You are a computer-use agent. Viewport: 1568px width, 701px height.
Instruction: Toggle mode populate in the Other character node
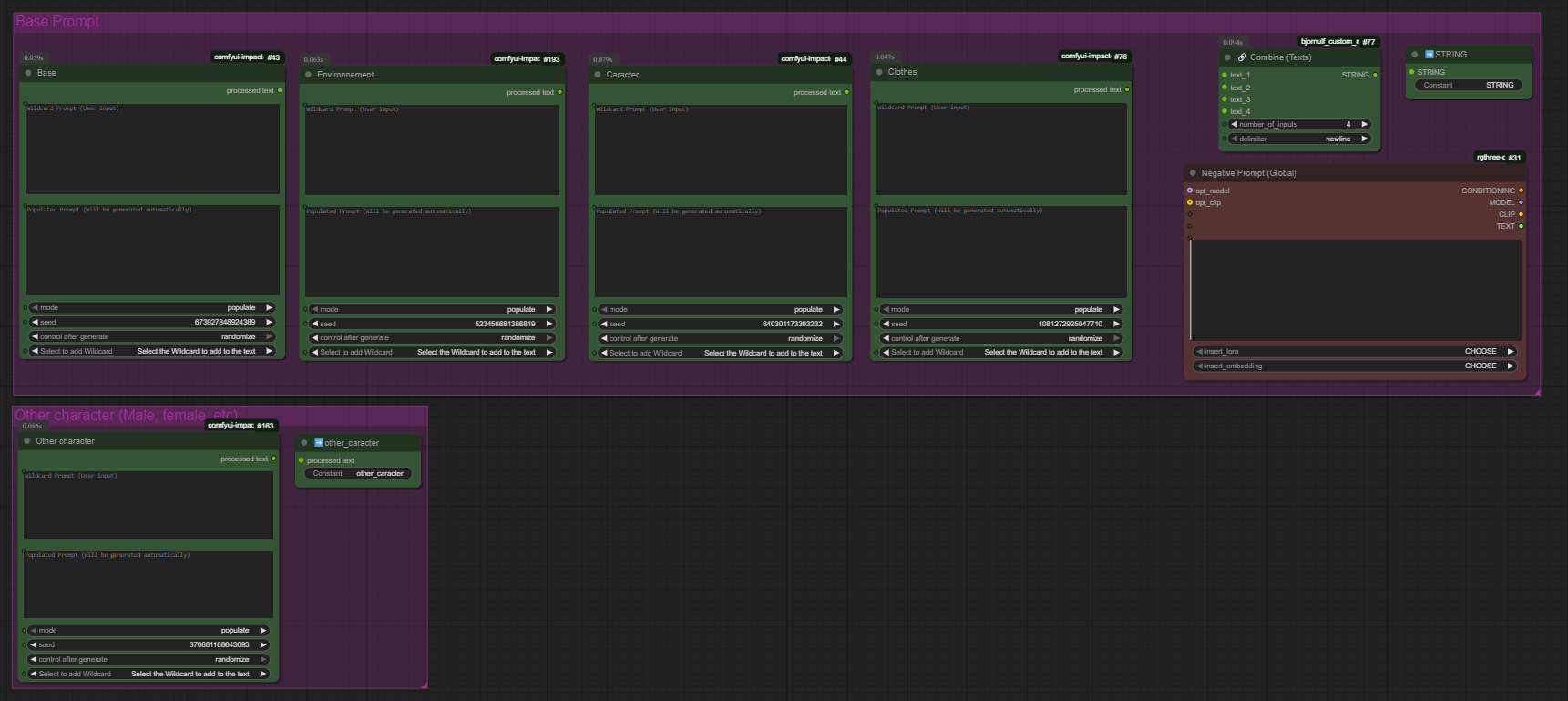[x=148, y=631]
